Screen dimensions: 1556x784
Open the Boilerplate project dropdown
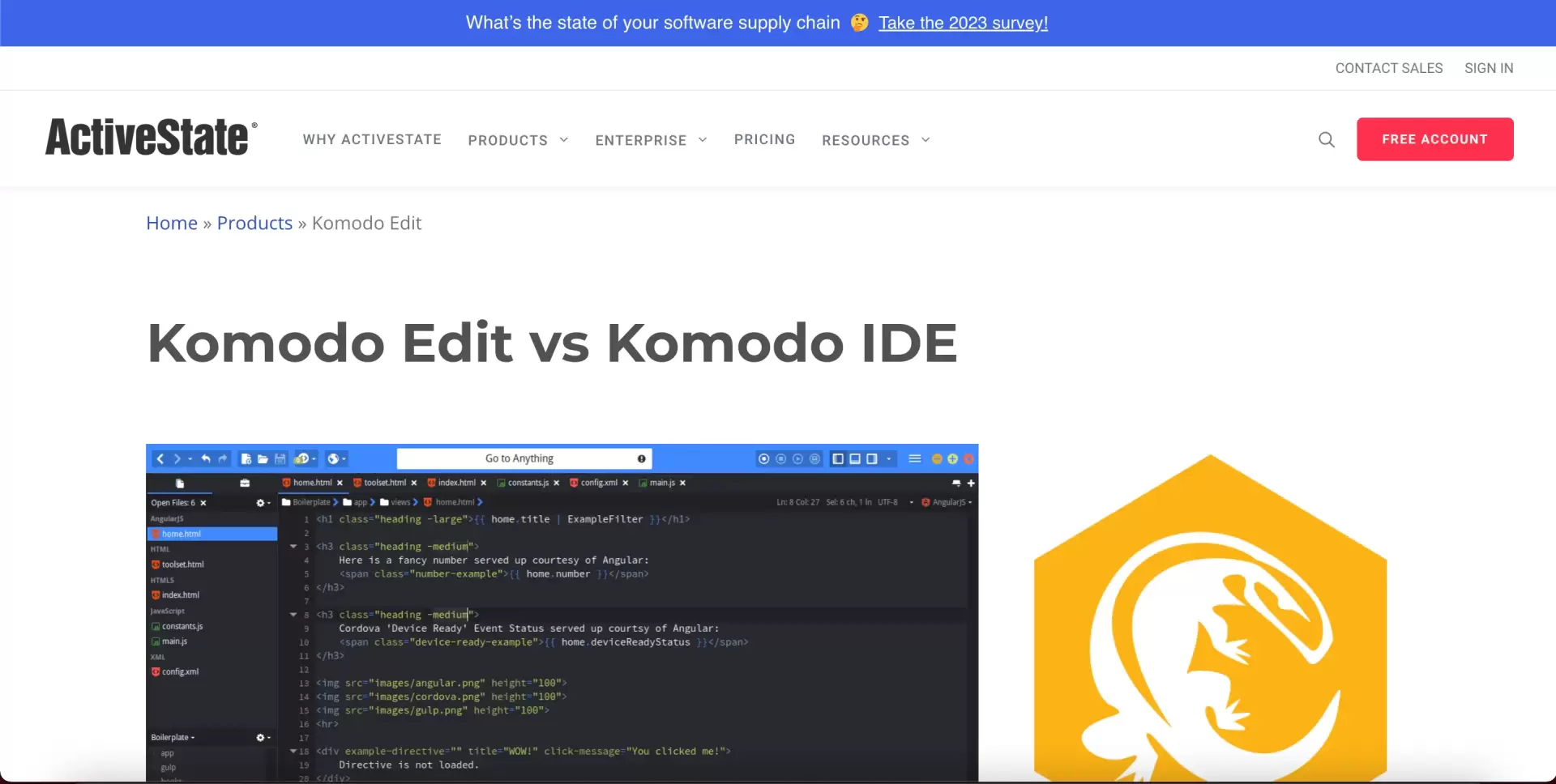173,738
